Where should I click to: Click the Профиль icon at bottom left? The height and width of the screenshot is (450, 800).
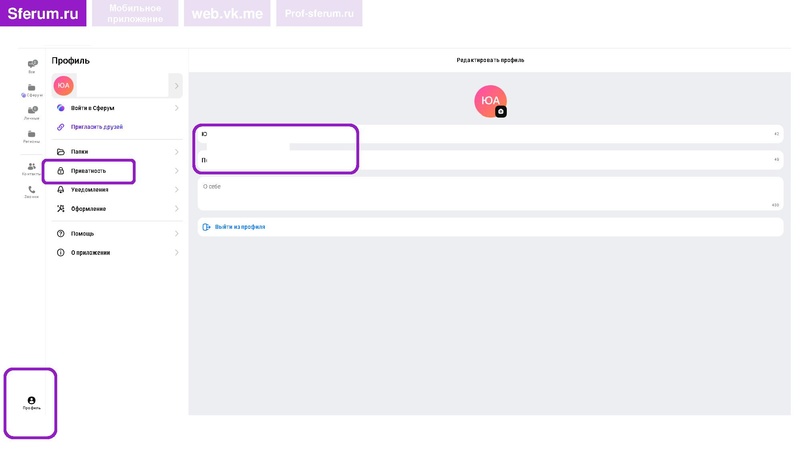click(31, 402)
